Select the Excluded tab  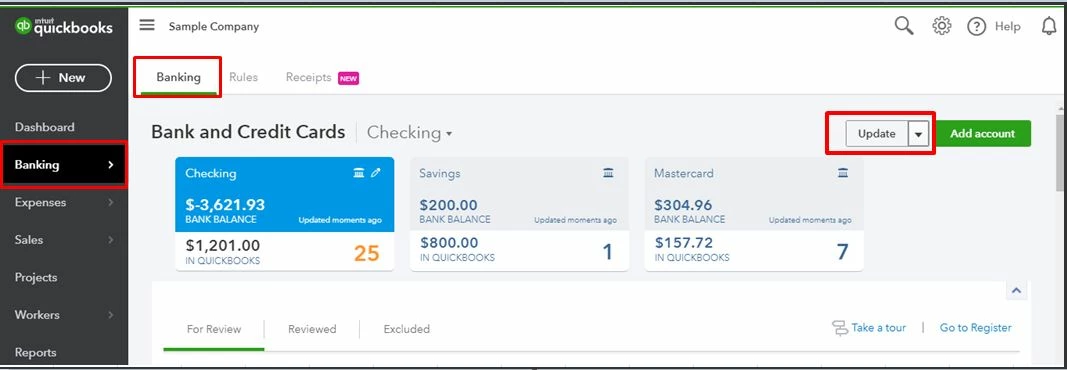click(406, 329)
